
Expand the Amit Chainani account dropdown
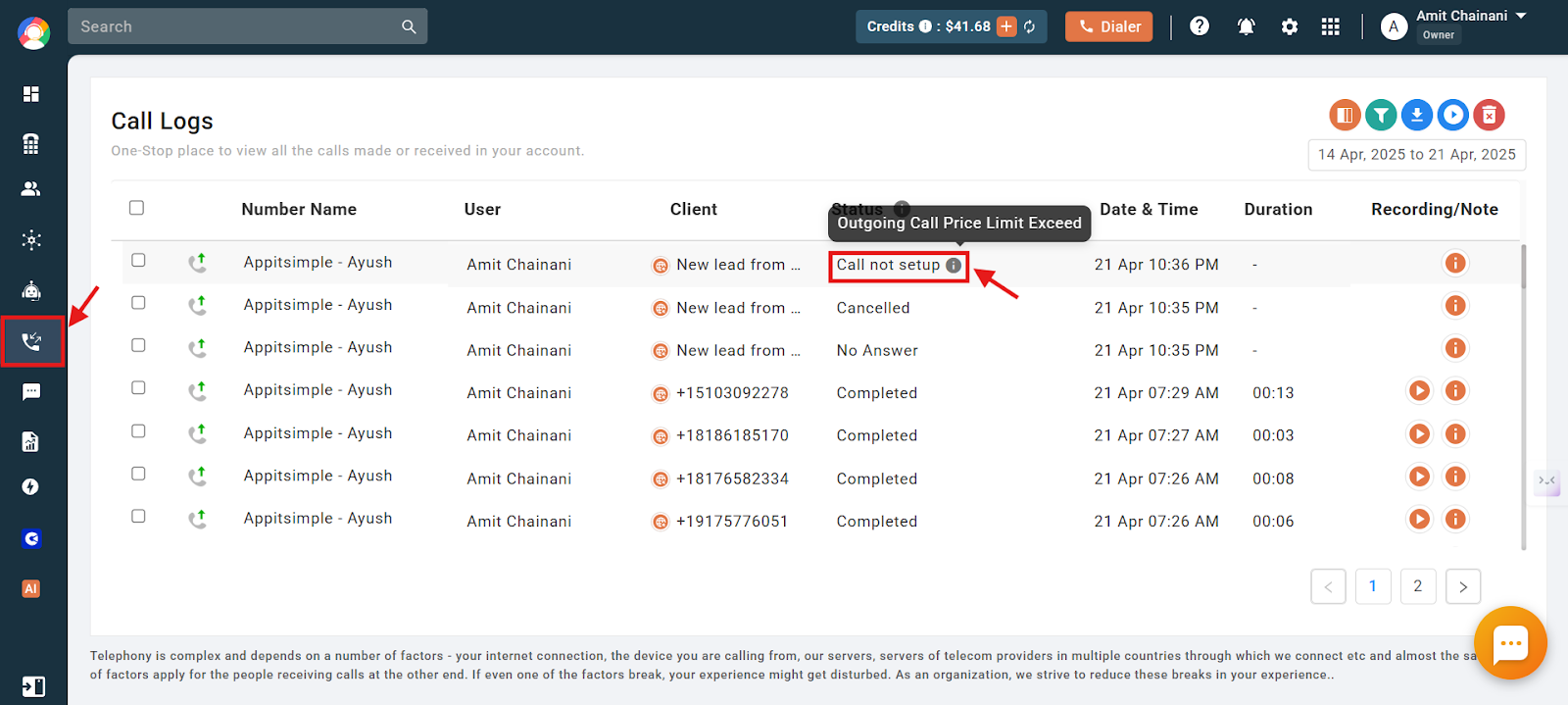(x=1521, y=16)
